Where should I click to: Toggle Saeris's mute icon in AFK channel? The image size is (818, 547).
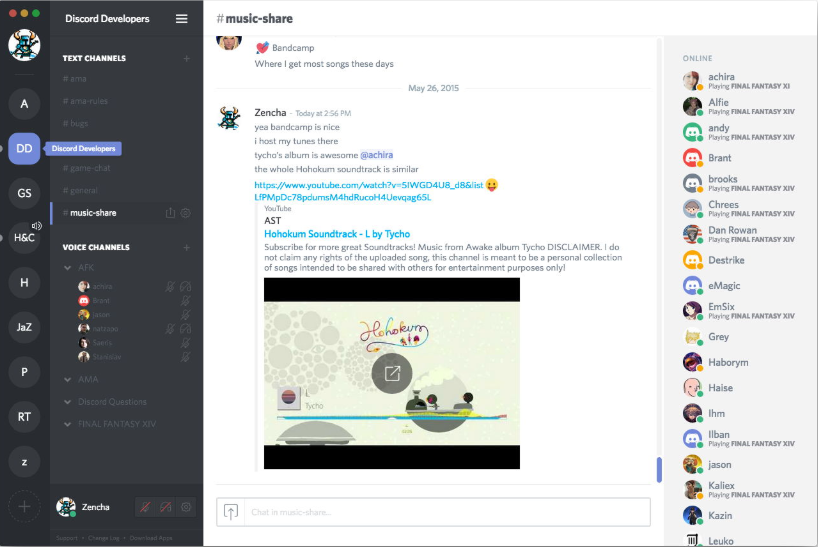click(185, 343)
